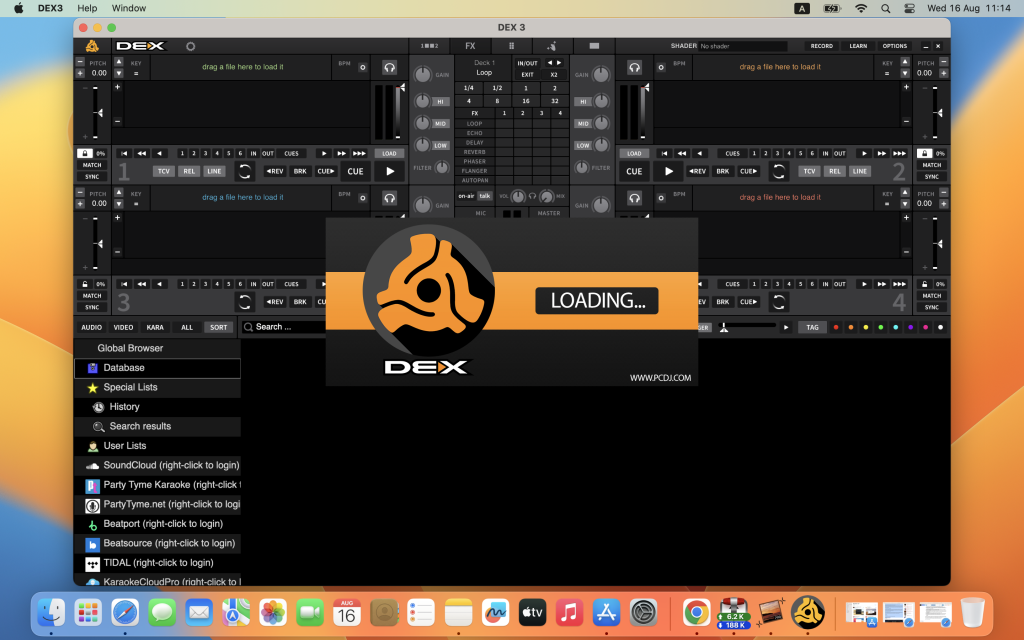Image resolution: width=1024 pixels, height=640 pixels.
Task: Start playback on deck 2
Action: (668, 171)
